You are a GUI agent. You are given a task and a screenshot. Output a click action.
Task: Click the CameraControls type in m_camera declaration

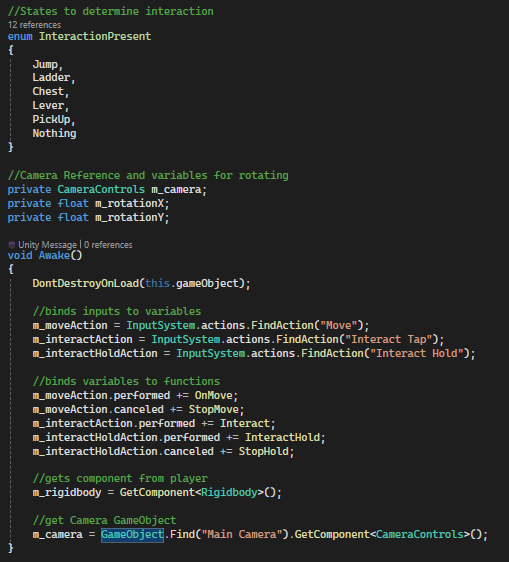point(101,189)
